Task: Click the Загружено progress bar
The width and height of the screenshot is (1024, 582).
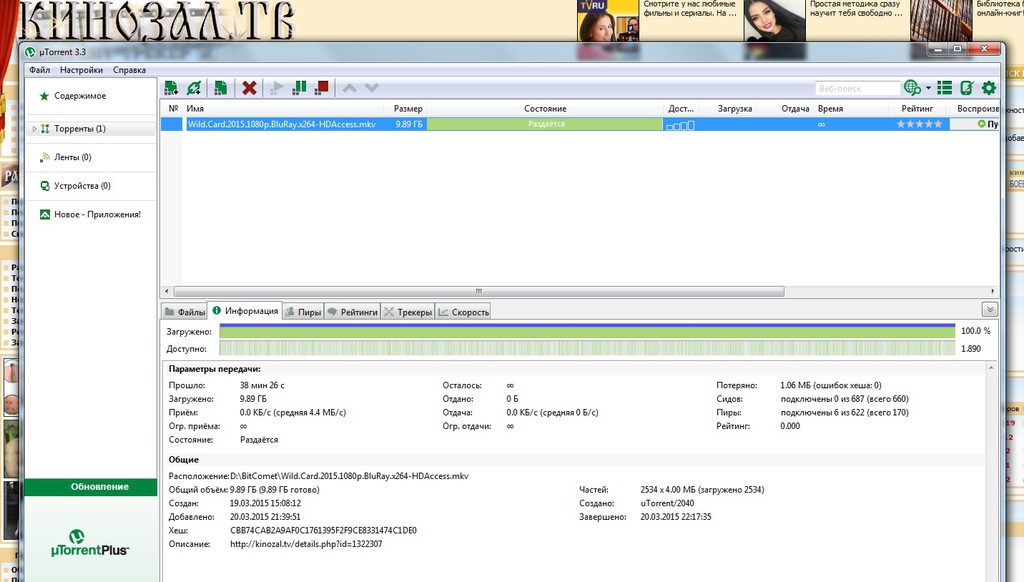Action: pos(587,331)
